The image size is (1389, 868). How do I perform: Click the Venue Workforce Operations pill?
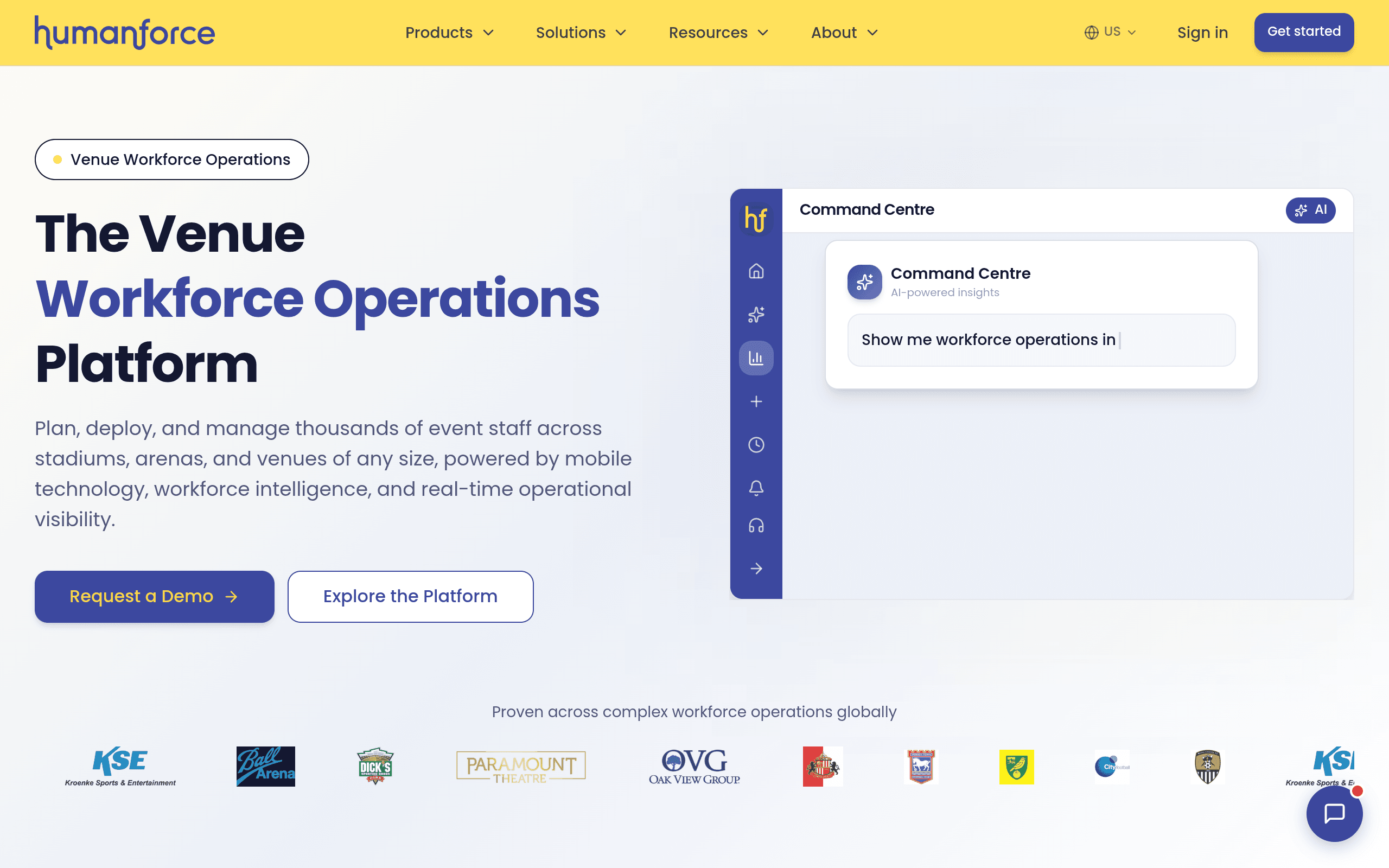[171, 159]
